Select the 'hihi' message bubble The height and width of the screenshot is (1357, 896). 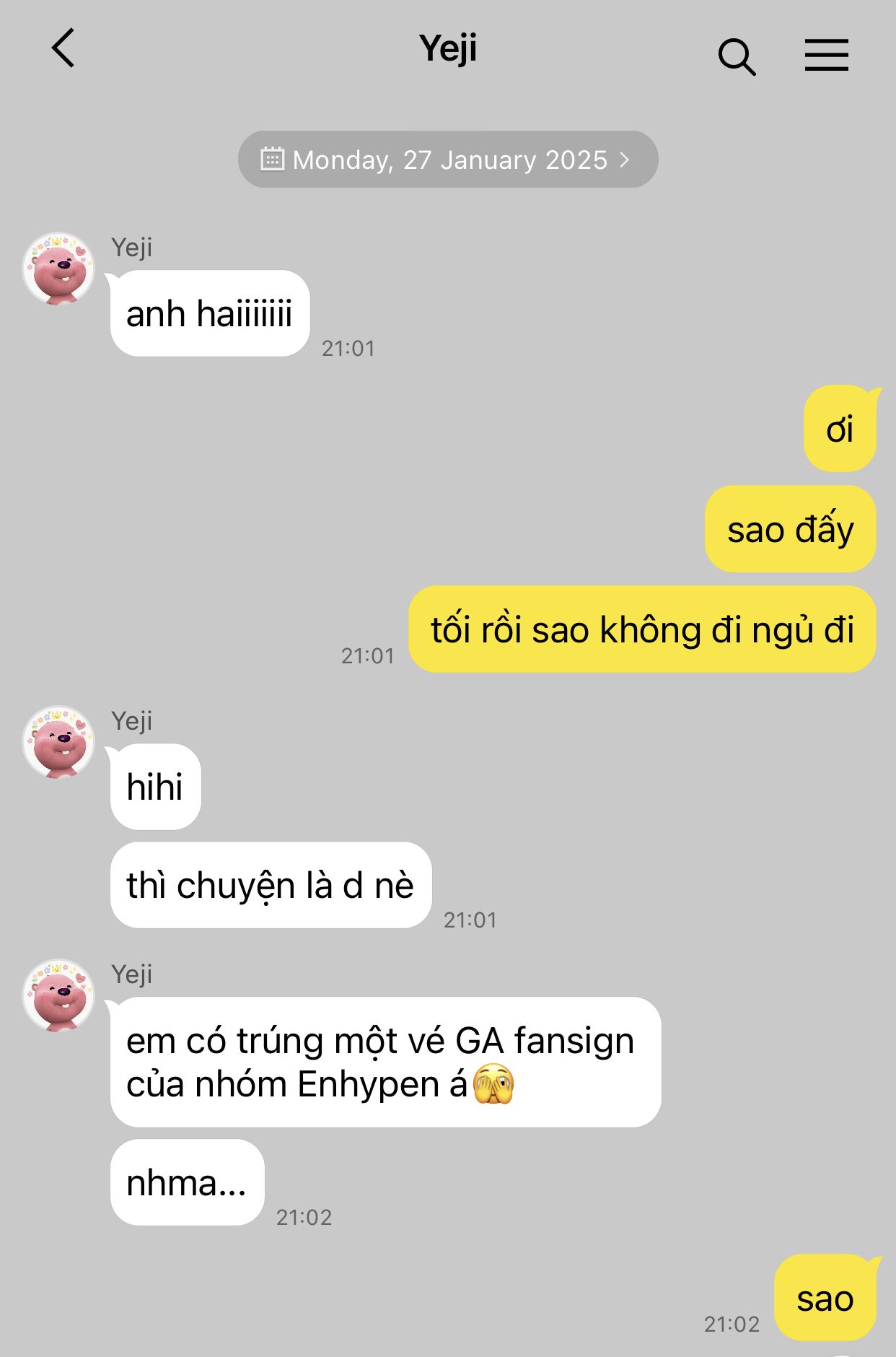[155, 787]
